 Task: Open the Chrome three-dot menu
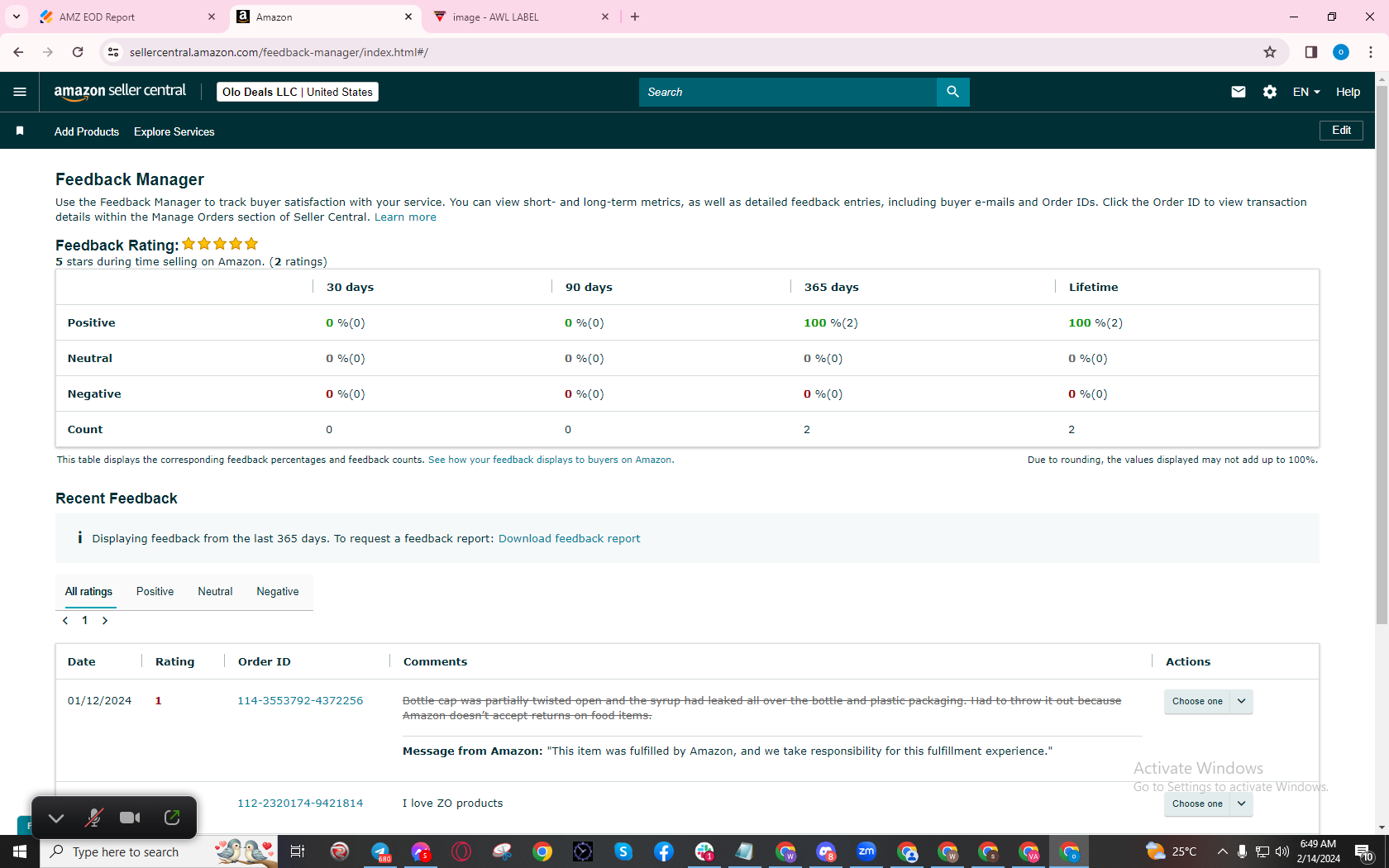point(1371,52)
